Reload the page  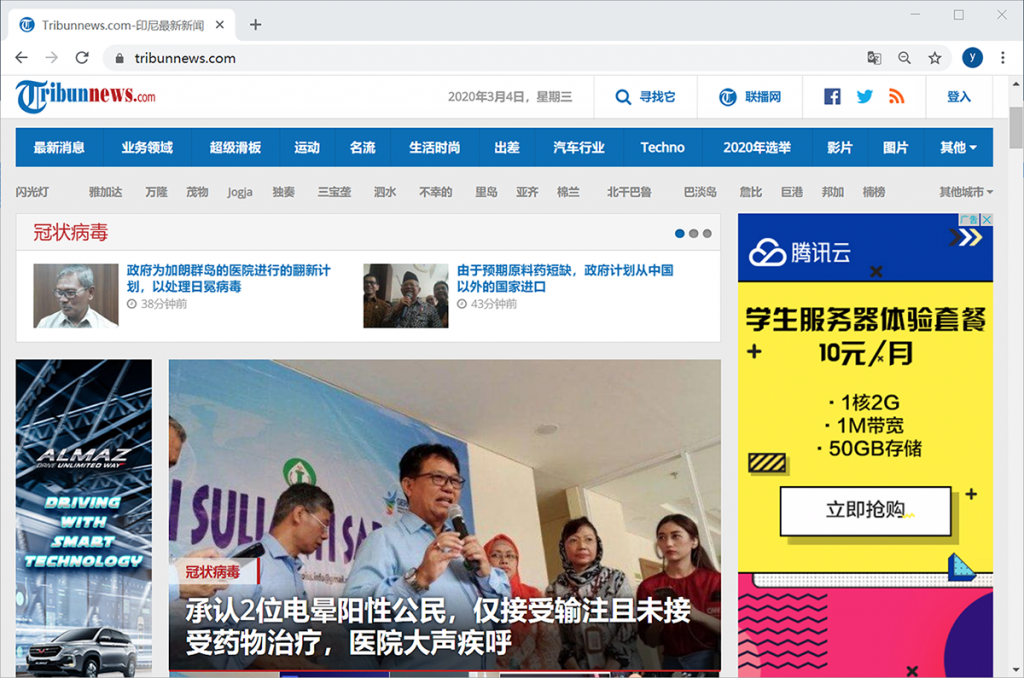(x=82, y=58)
